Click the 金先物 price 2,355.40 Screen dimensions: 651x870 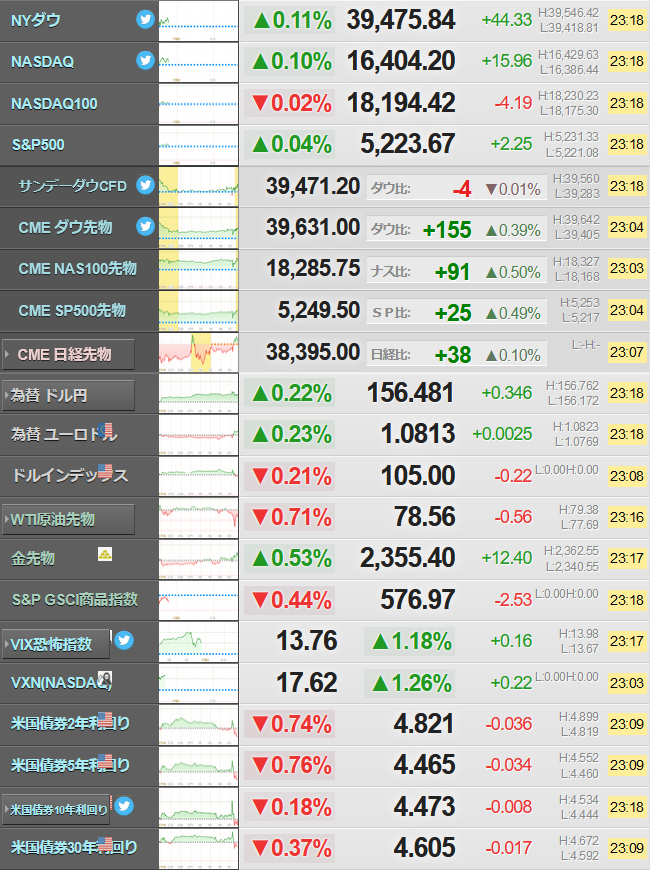tap(408, 558)
